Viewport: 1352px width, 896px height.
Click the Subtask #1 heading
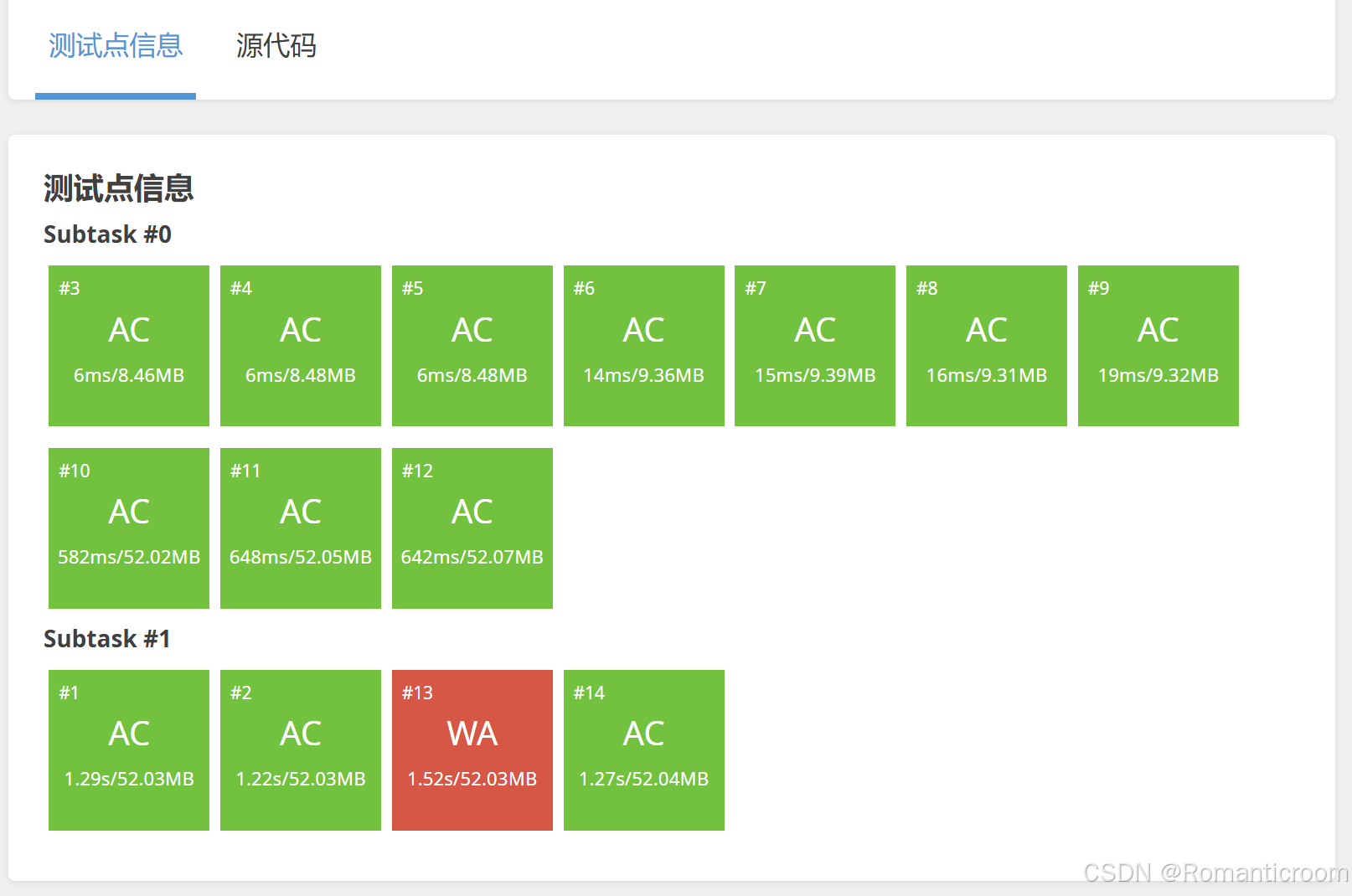(x=107, y=639)
